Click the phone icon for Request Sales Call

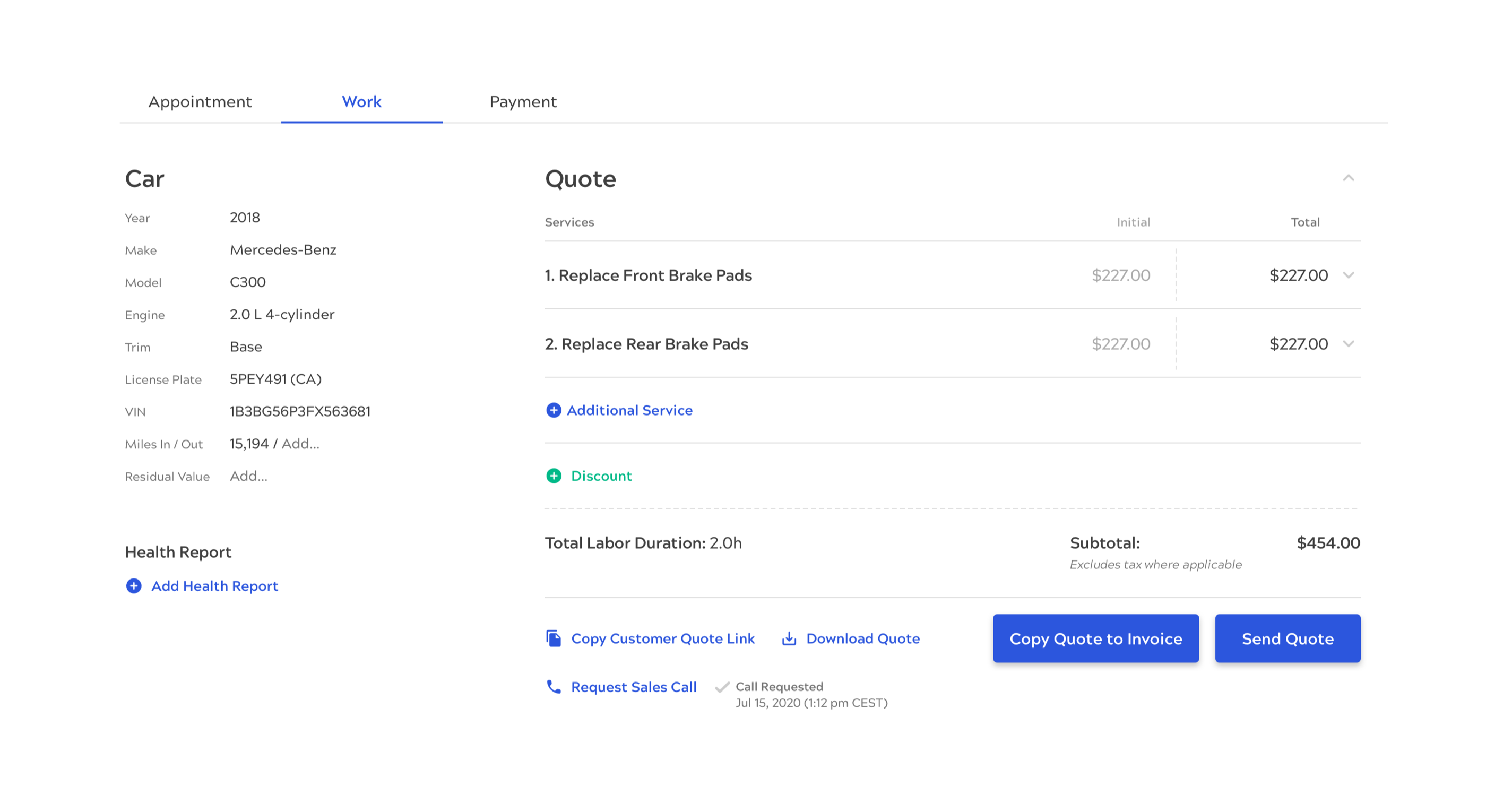point(553,687)
